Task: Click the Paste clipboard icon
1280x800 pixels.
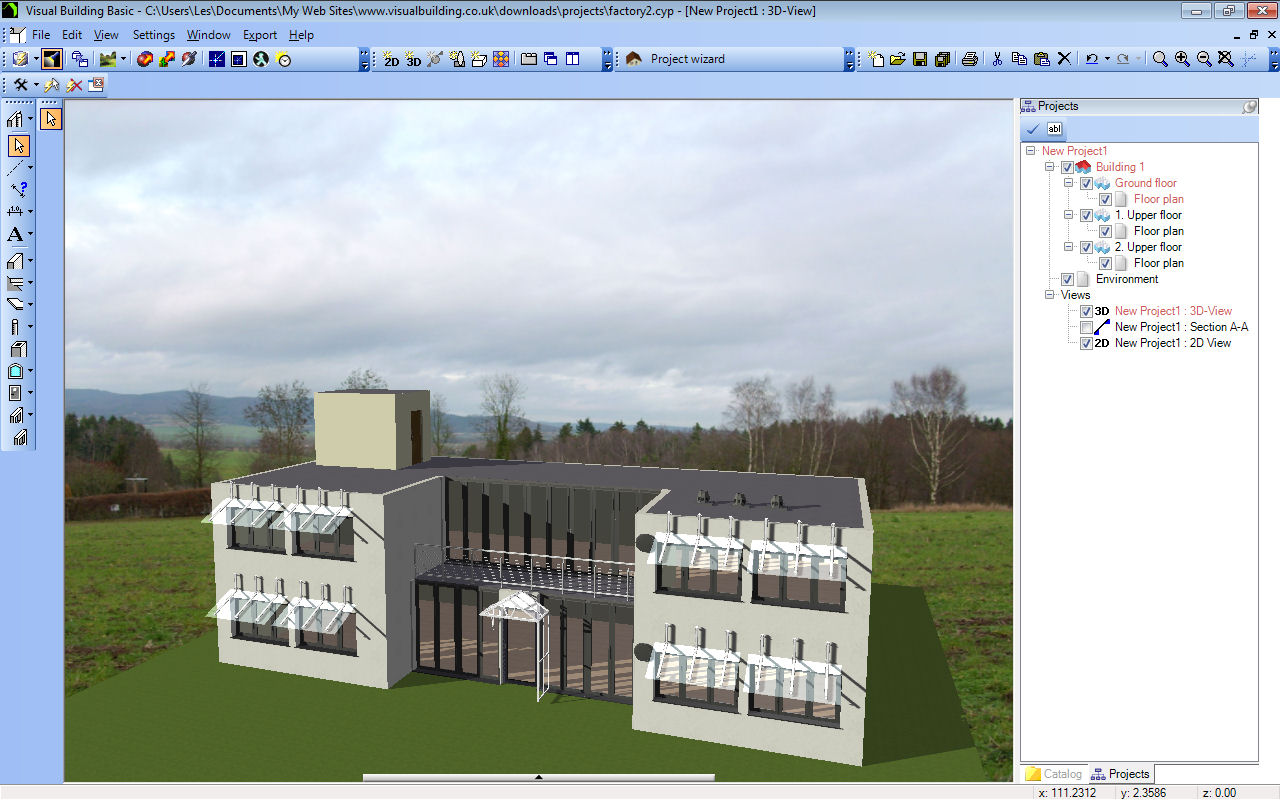Action: 1041,60
